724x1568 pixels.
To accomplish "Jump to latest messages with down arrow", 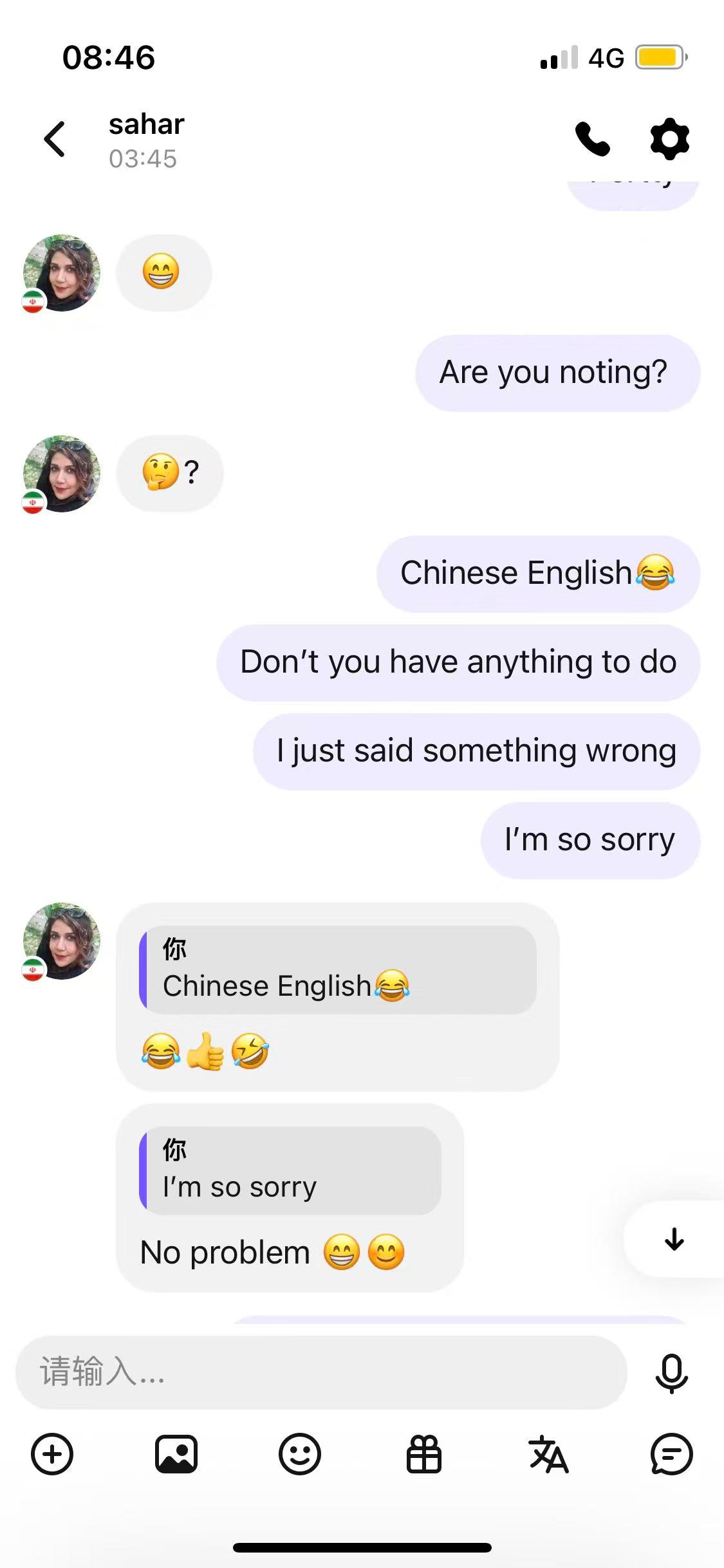I will [674, 1239].
